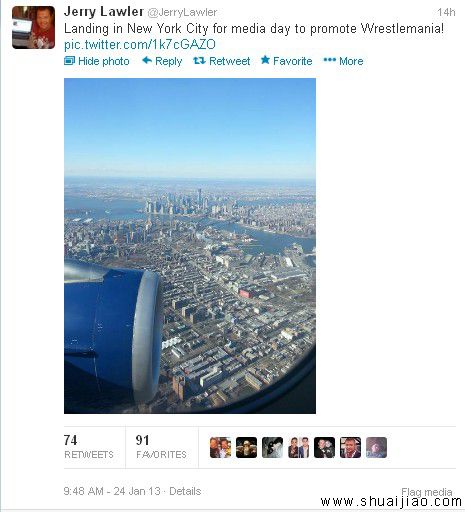This screenshot has height=512, width=465.
Task: Click the Favorite star icon
Action: tap(265, 60)
